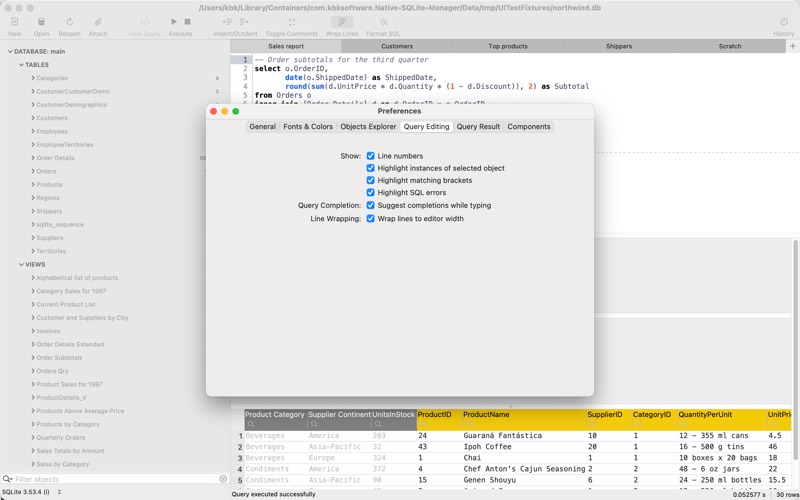Toggle Suggest completions while typing

click(370, 205)
